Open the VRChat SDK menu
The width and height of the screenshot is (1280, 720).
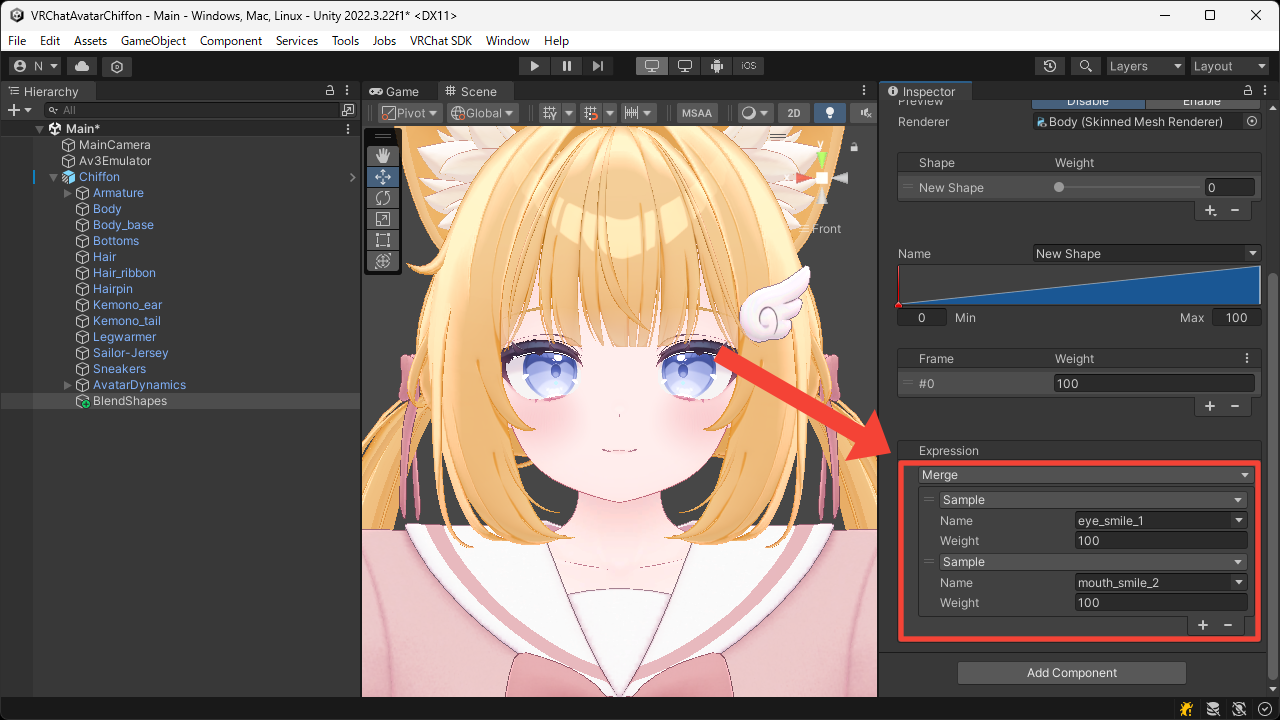[x=439, y=41]
